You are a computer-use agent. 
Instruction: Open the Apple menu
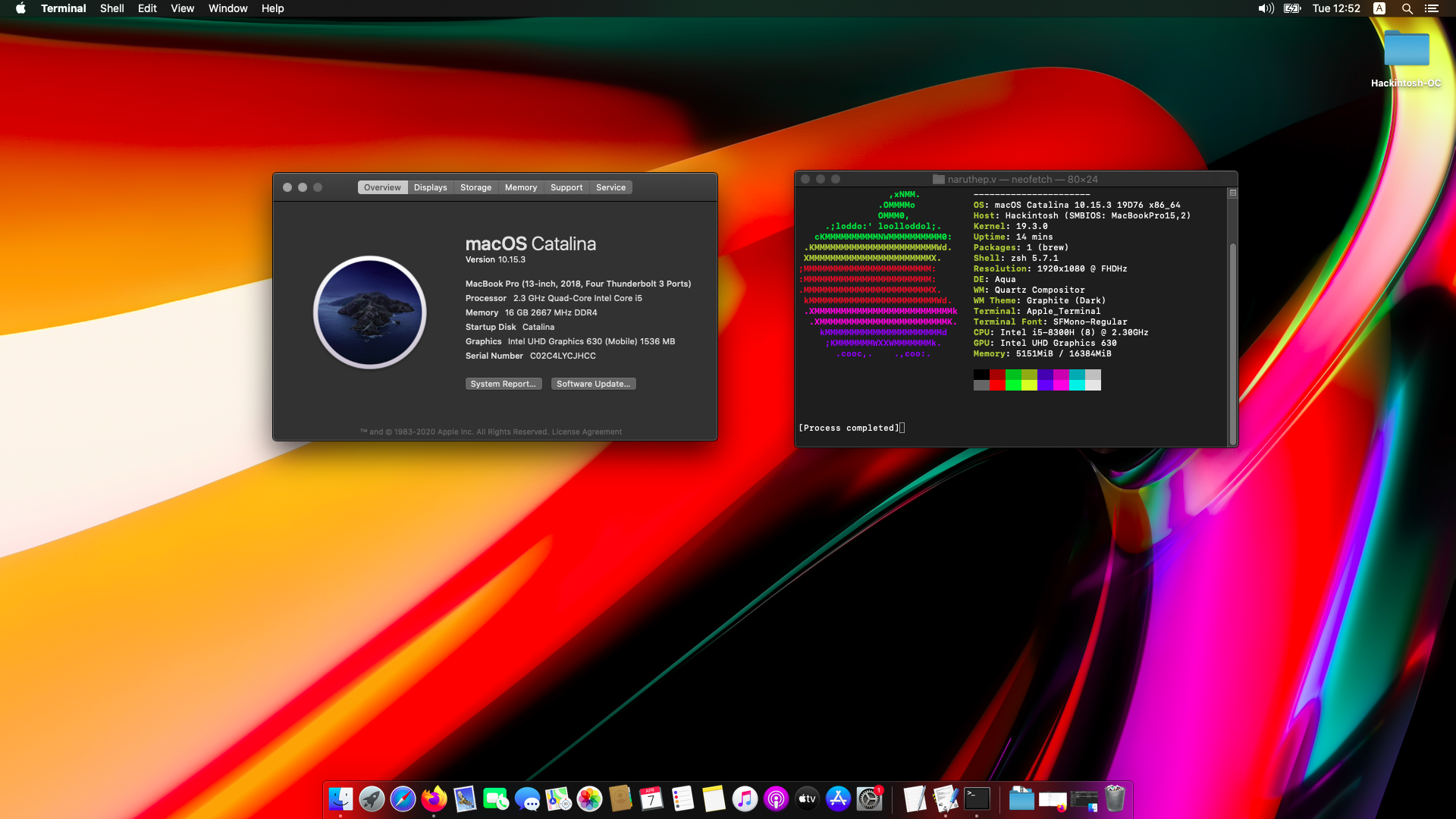[x=20, y=8]
